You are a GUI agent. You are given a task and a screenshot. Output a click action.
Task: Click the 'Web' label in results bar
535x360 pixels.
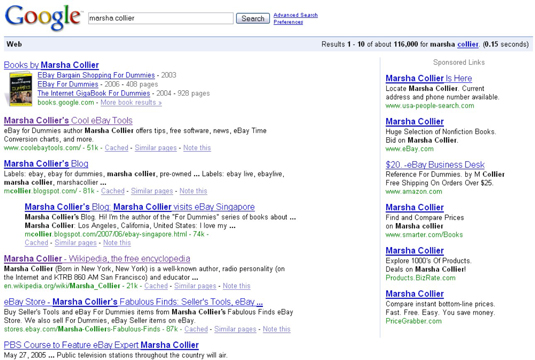14,44
